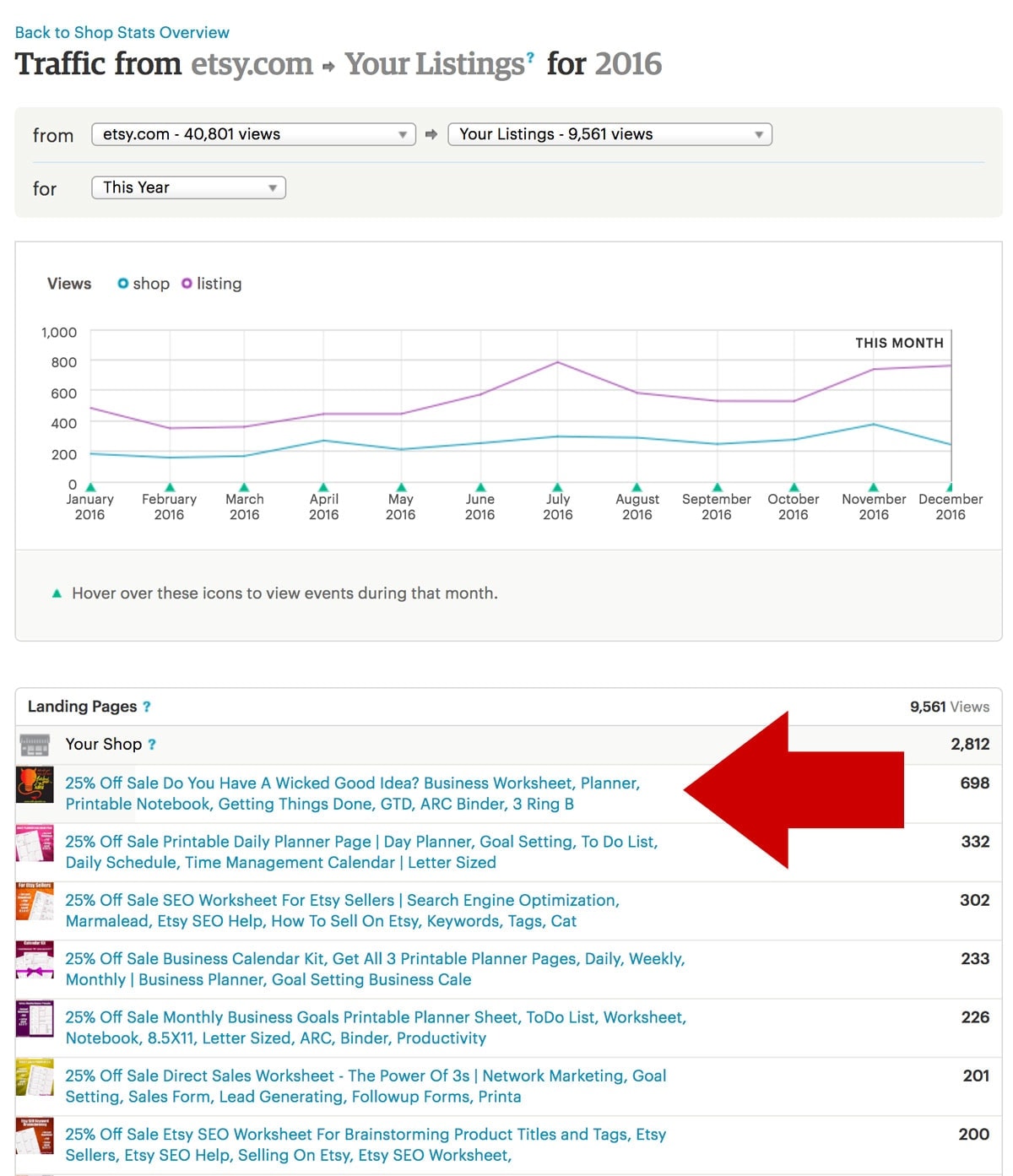This screenshot has width=1013, height=1176.
Task: Click the December 2016 axis label
Action: pos(951,507)
